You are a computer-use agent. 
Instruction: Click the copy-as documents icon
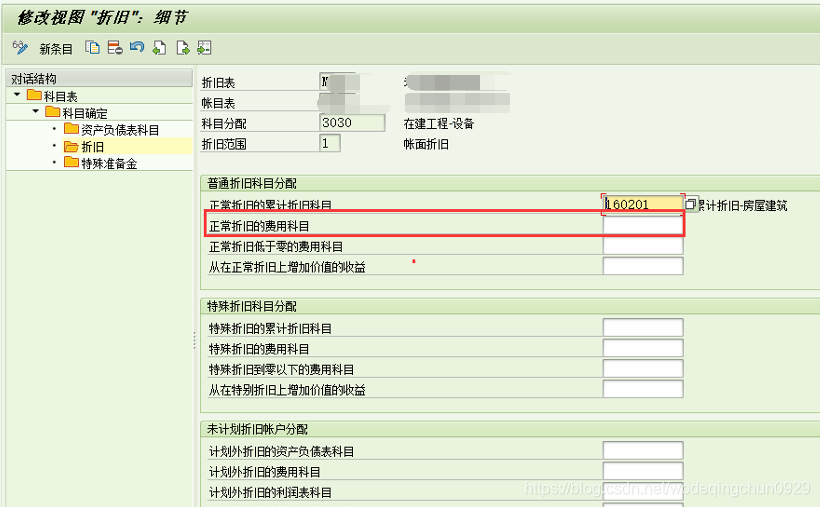(93, 48)
